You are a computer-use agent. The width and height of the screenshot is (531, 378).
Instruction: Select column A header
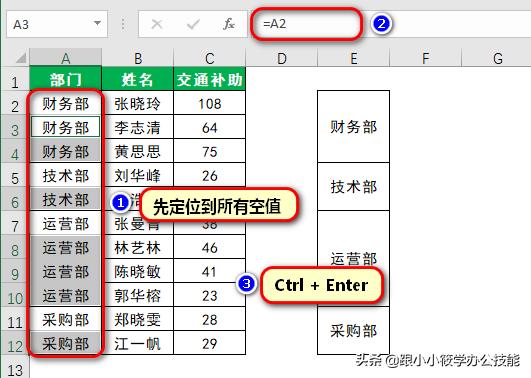66,58
